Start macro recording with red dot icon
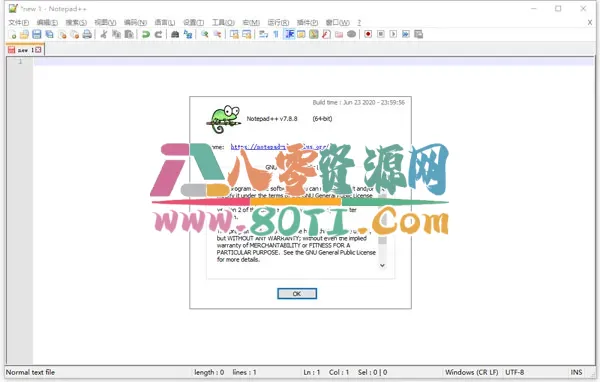 point(368,34)
